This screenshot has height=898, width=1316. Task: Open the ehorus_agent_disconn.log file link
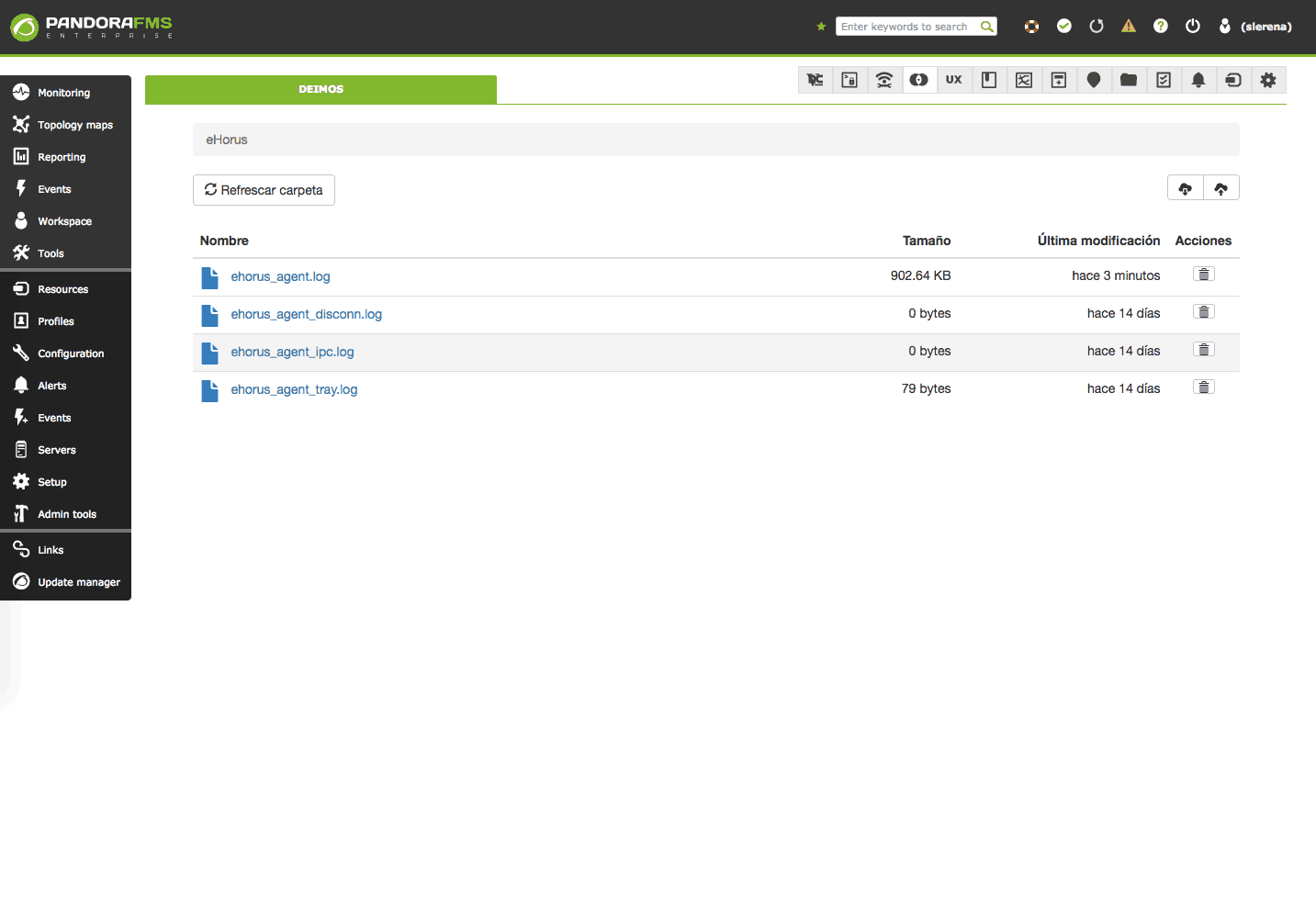(306, 314)
